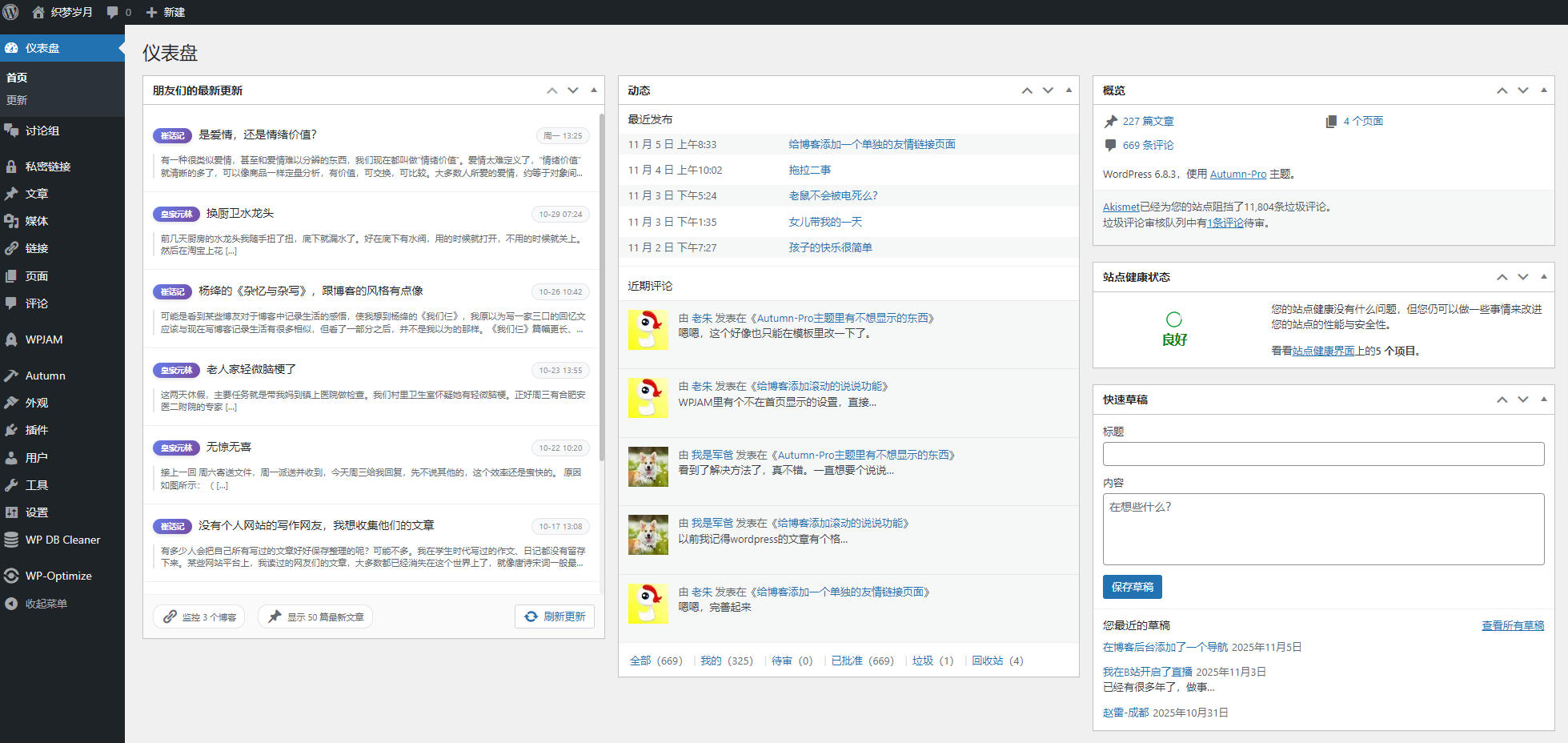The height and width of the screenshot is (743, 1568).
Task: Click the WordPress logo in the admin bar
Action: click(x=10, y=12)
